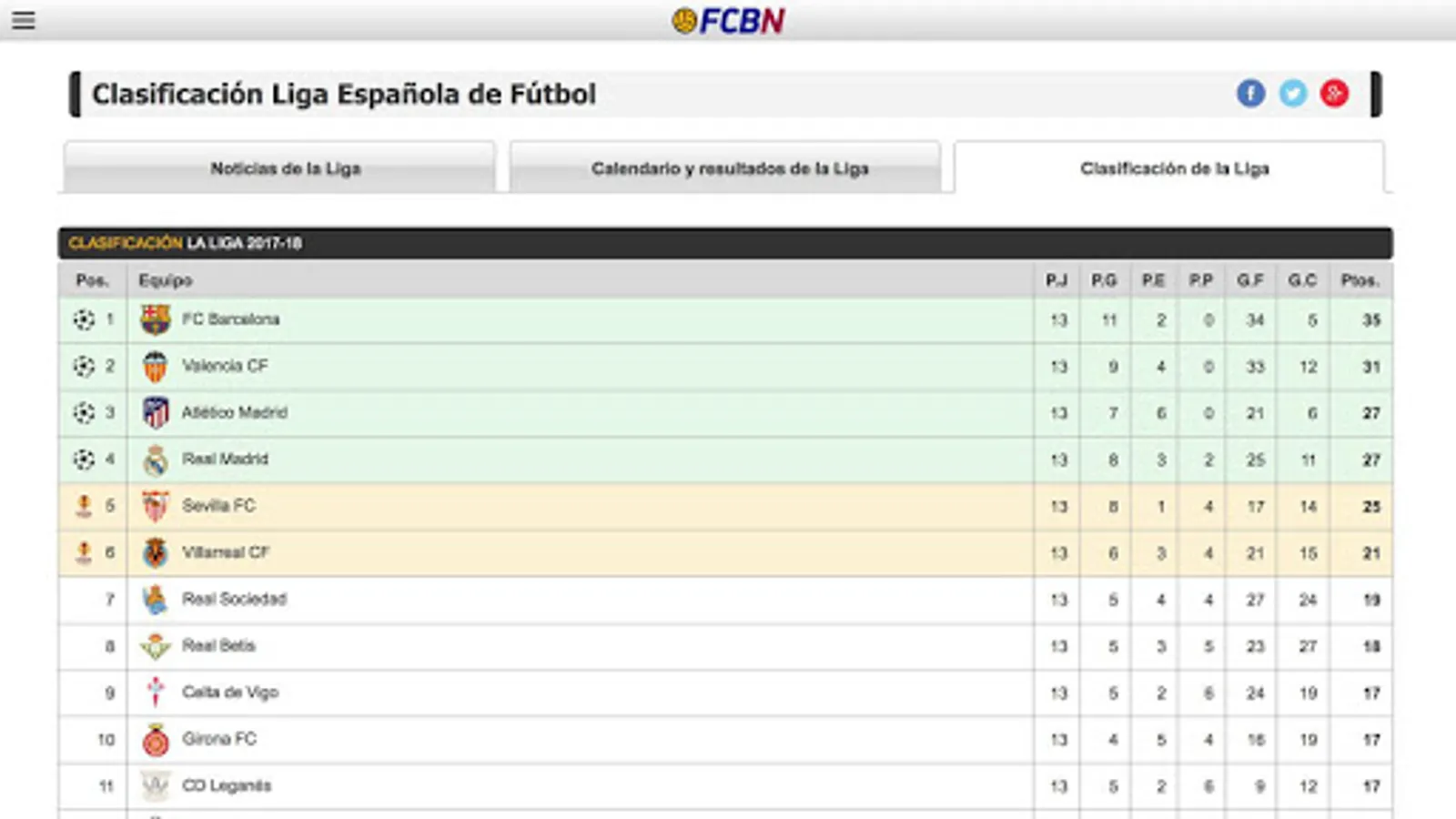
Task: Share on Google Plus
Action: pyautogui.click(x=1334, y=93)
